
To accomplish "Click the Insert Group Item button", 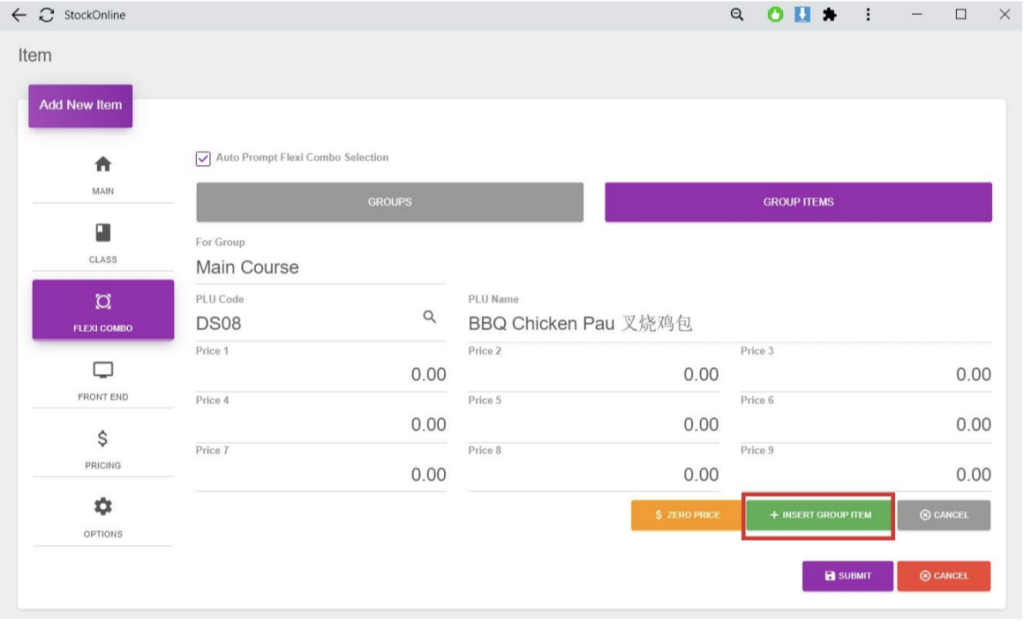I will pyautogui.click(x=819, y=515).
